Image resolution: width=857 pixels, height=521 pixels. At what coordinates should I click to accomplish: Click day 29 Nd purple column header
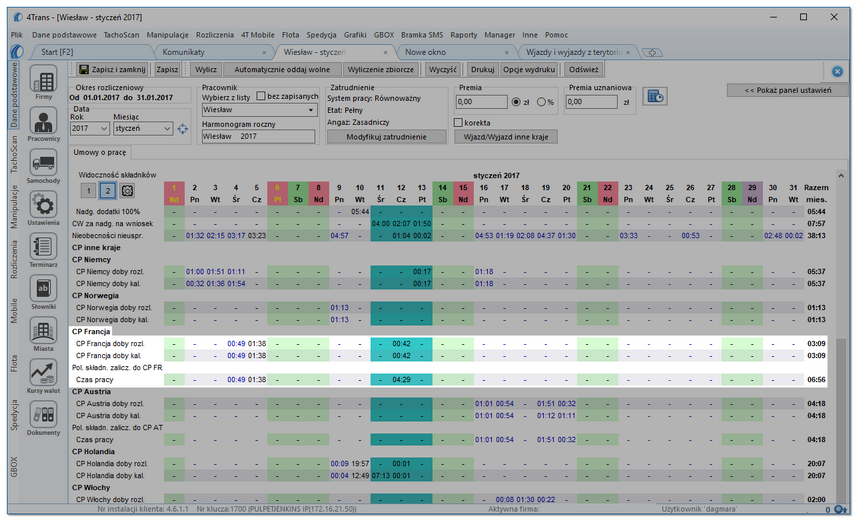[x=752, y=194]
